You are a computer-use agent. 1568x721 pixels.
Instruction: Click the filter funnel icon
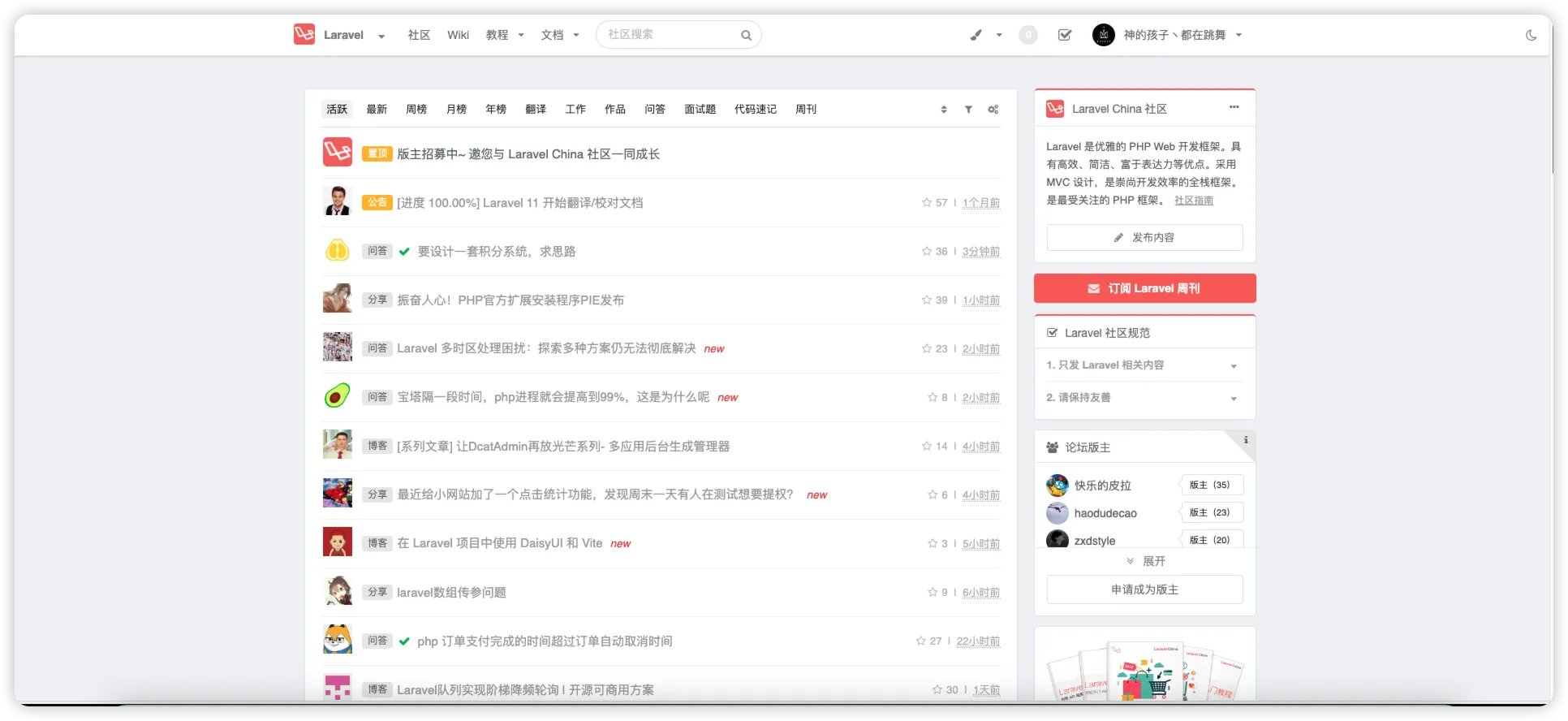click(x=968, y=110)
